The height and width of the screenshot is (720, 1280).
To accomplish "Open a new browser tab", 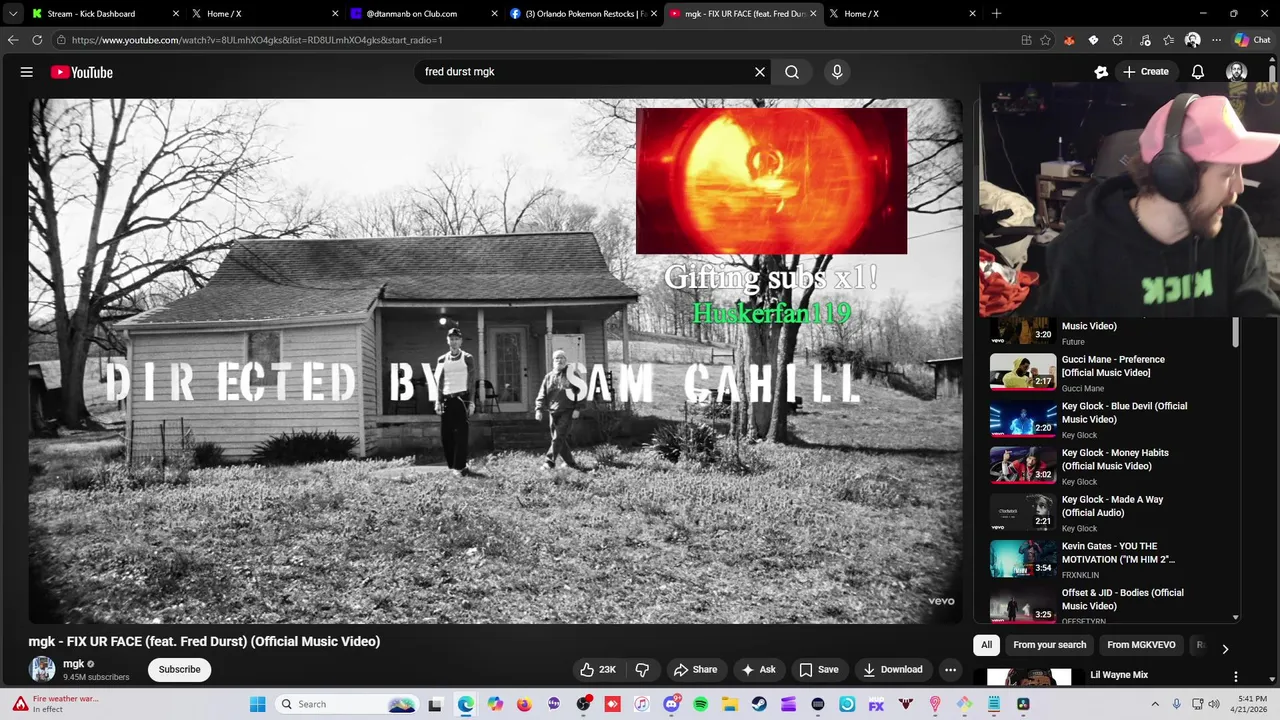I will 996,14.
